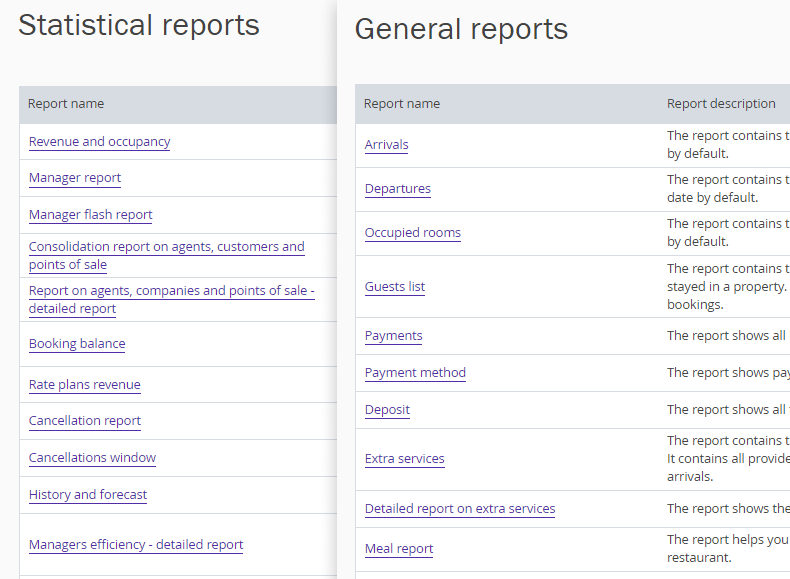The width and height of the screenshot is (790, 579).
Task: Open the Cancellations window report
Action: point(92,458)
